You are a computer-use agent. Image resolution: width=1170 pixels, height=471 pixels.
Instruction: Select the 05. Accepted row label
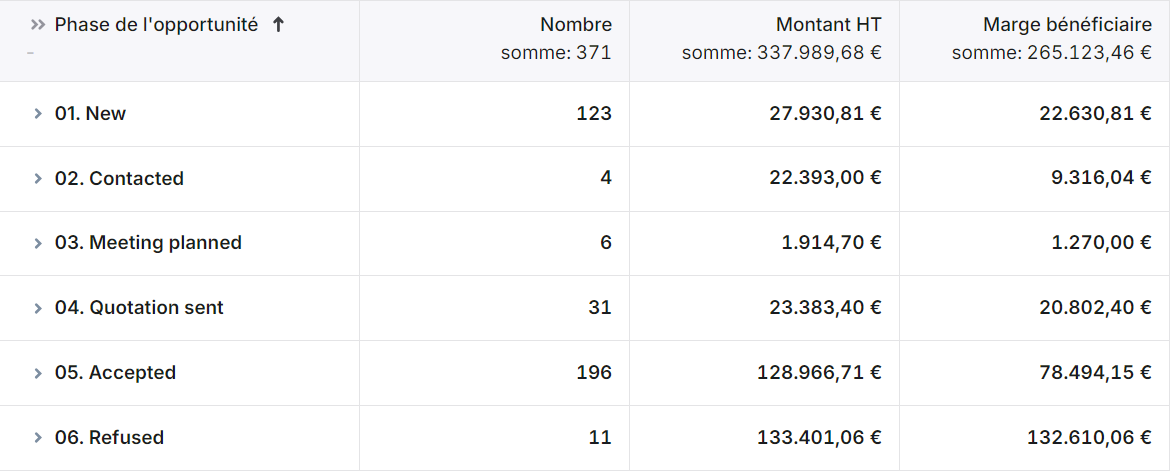116,372
